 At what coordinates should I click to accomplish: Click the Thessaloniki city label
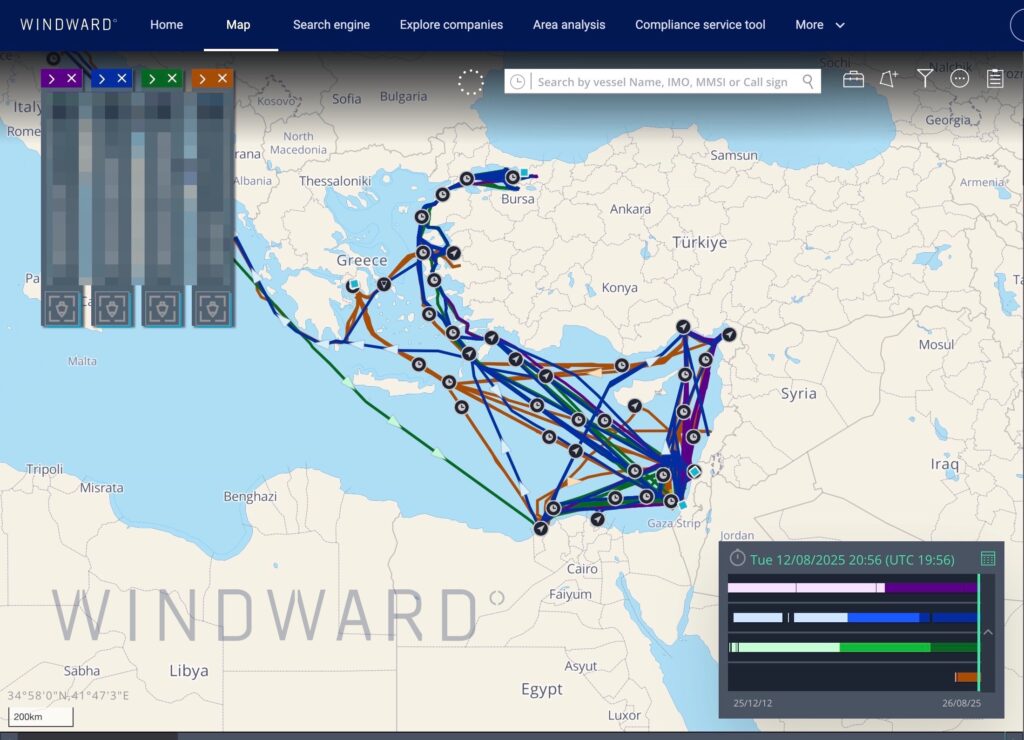pos(335,181)
